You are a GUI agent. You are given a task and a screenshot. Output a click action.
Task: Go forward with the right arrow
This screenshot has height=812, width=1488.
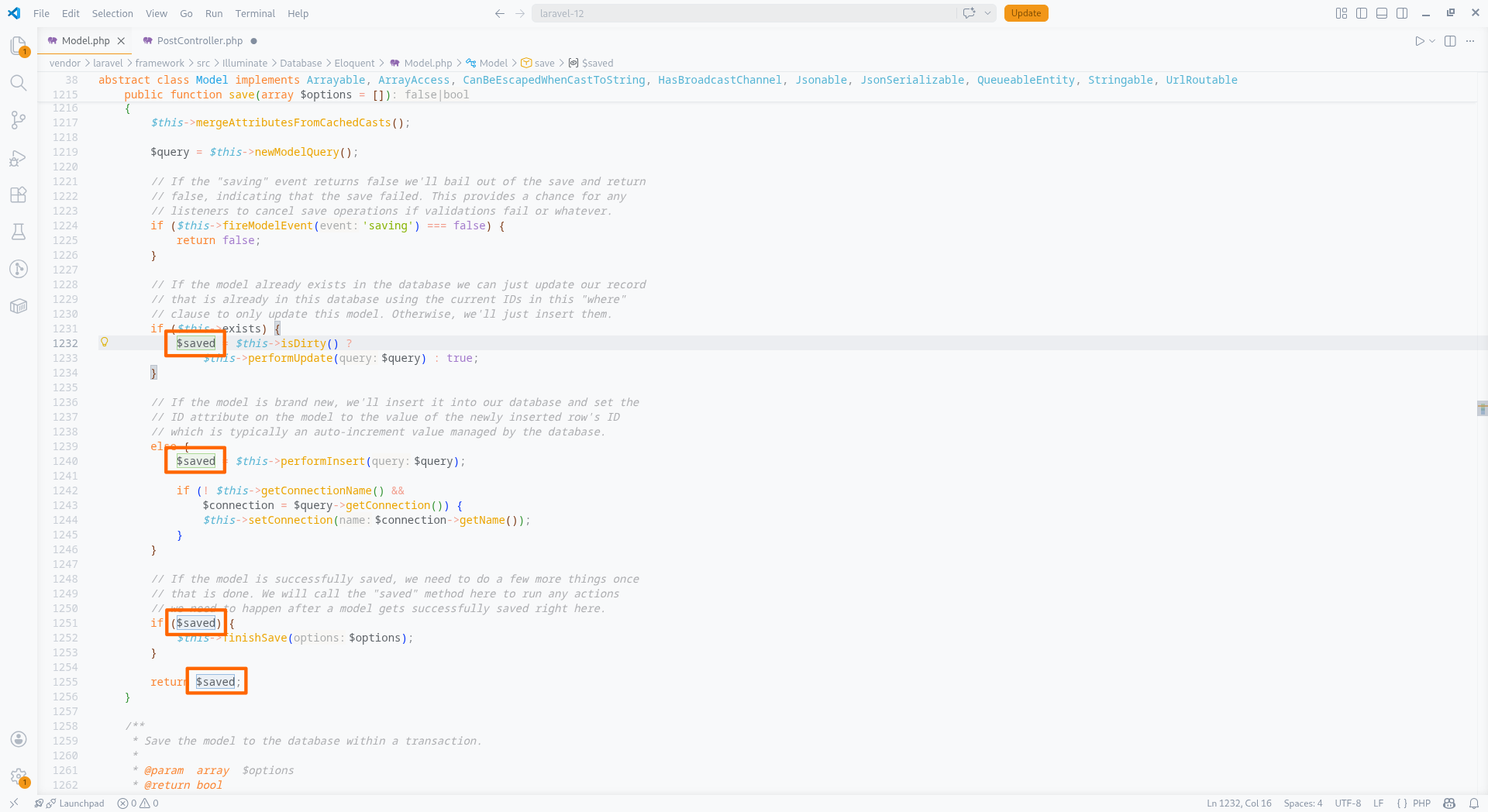point(520,13)
